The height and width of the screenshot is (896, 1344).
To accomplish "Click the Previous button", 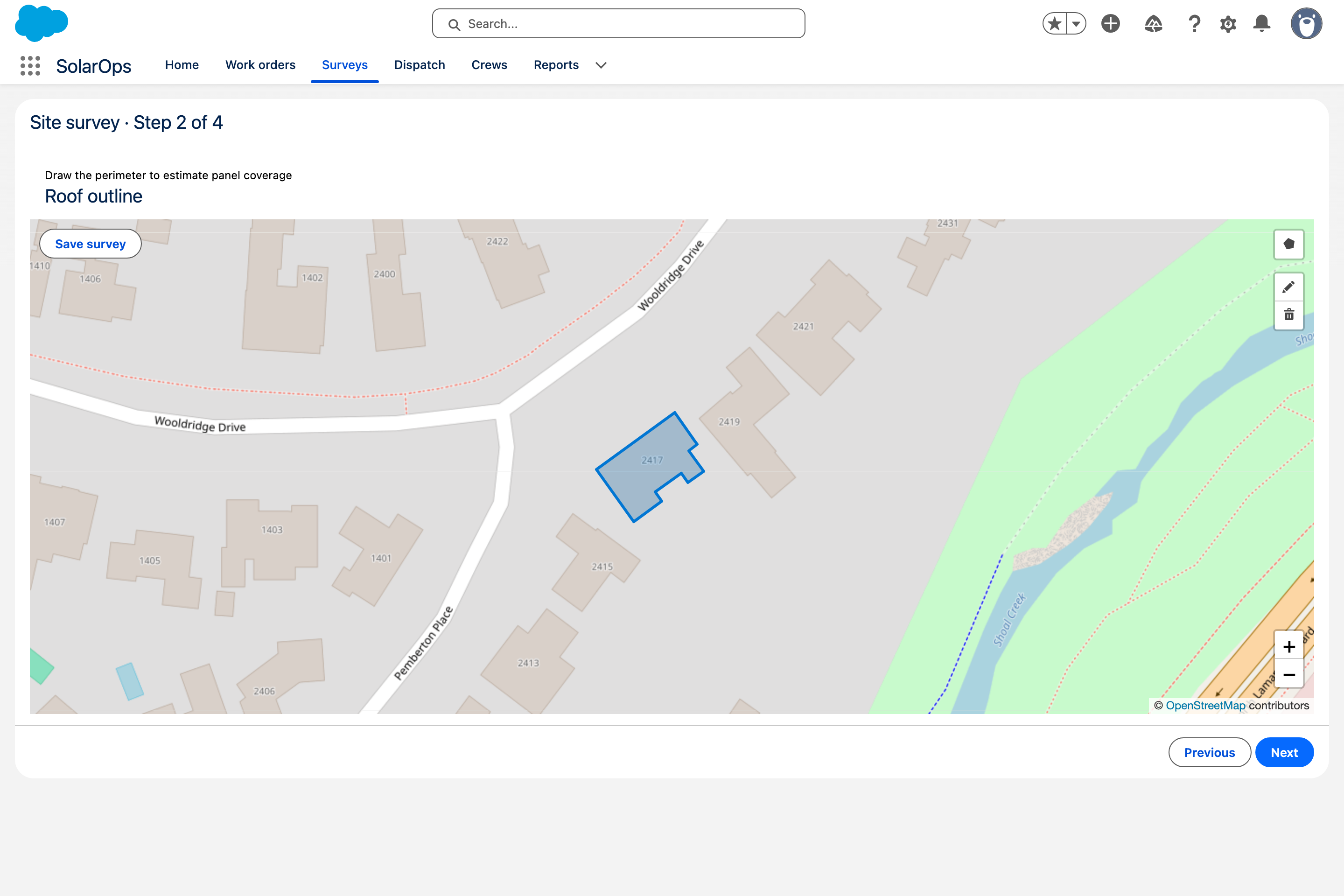I will click(x=1209, y=753).
